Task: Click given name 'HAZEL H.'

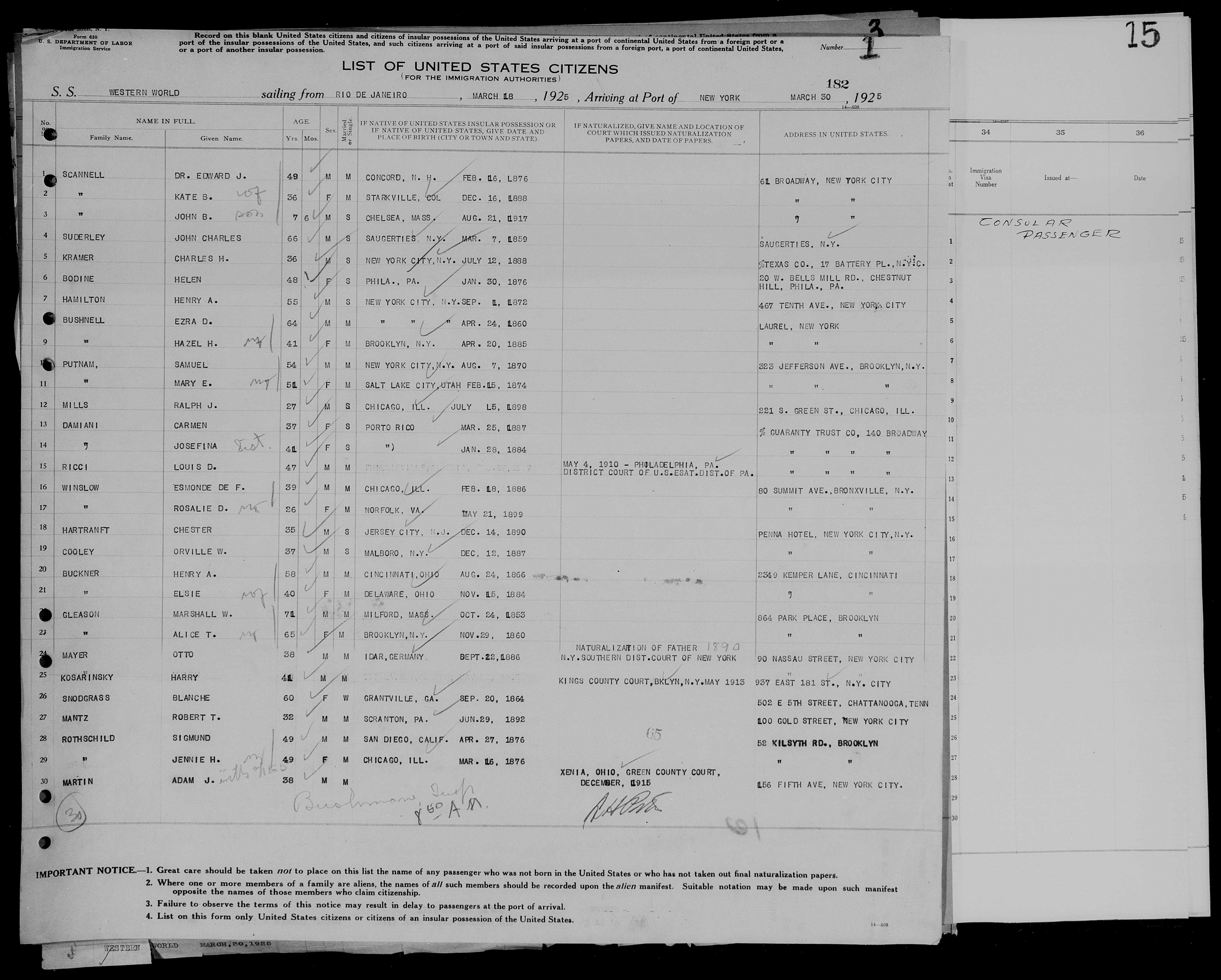Action: pyautogui.click(x=196, y=344)
